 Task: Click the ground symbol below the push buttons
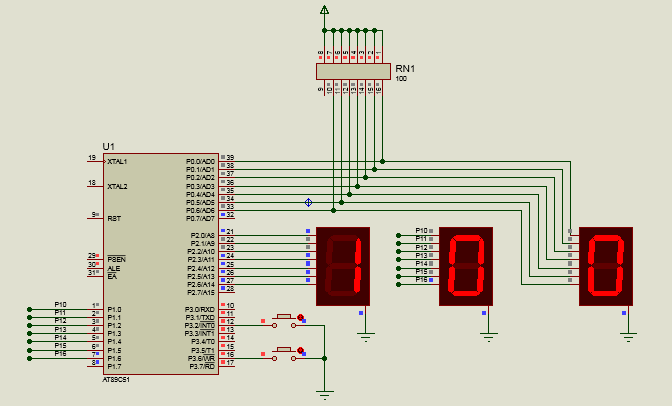(324, 392)
